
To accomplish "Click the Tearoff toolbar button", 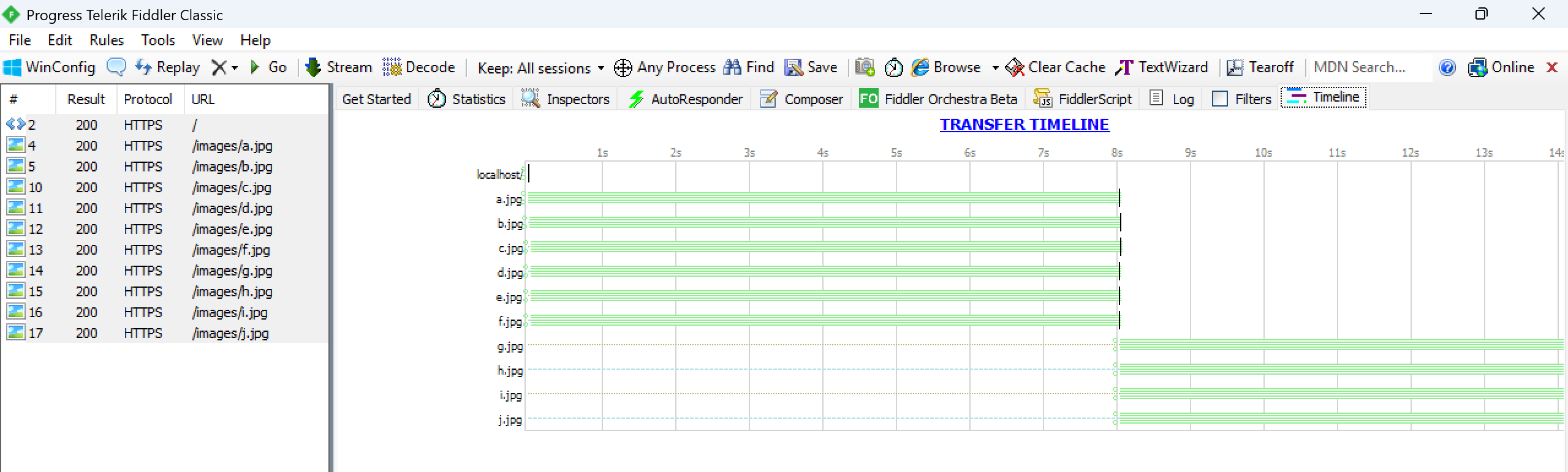I will pos(1260,67).
